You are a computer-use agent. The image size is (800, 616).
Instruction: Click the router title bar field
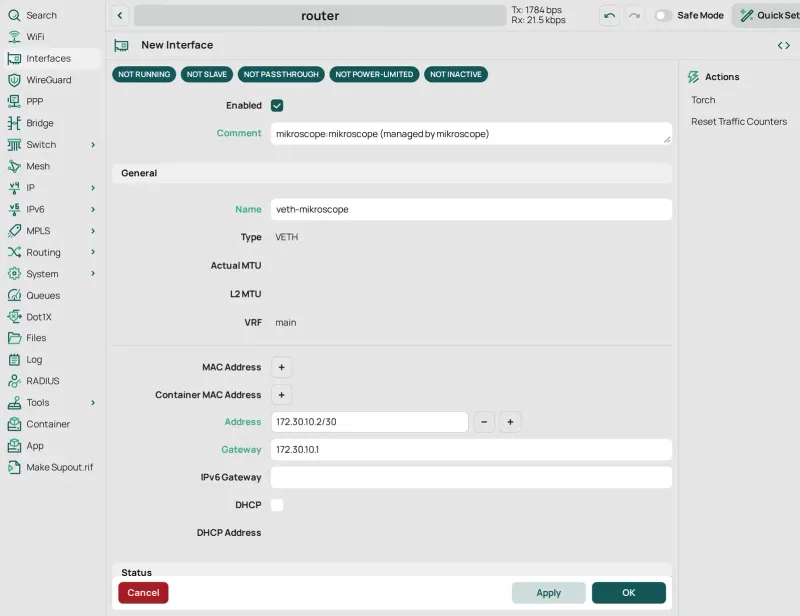tap(320, 16)
